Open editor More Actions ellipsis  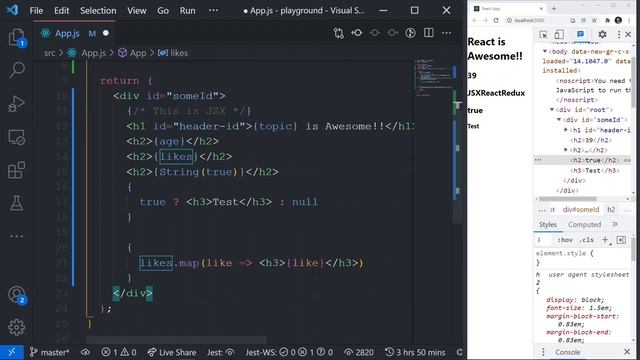pos(447,33)
